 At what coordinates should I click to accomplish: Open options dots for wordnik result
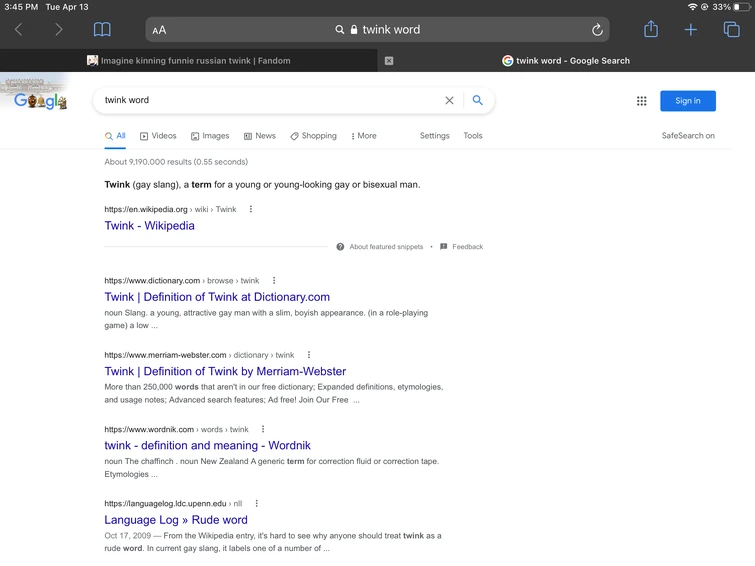(262, 429)
